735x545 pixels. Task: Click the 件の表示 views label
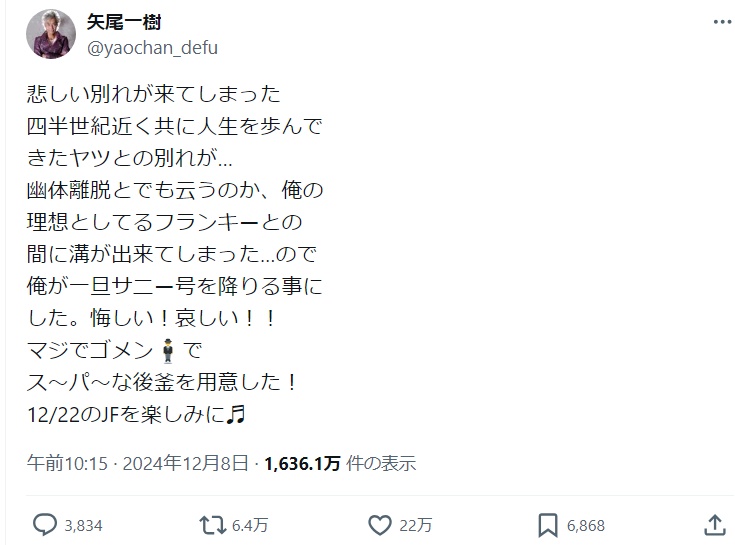coord(381,463)
